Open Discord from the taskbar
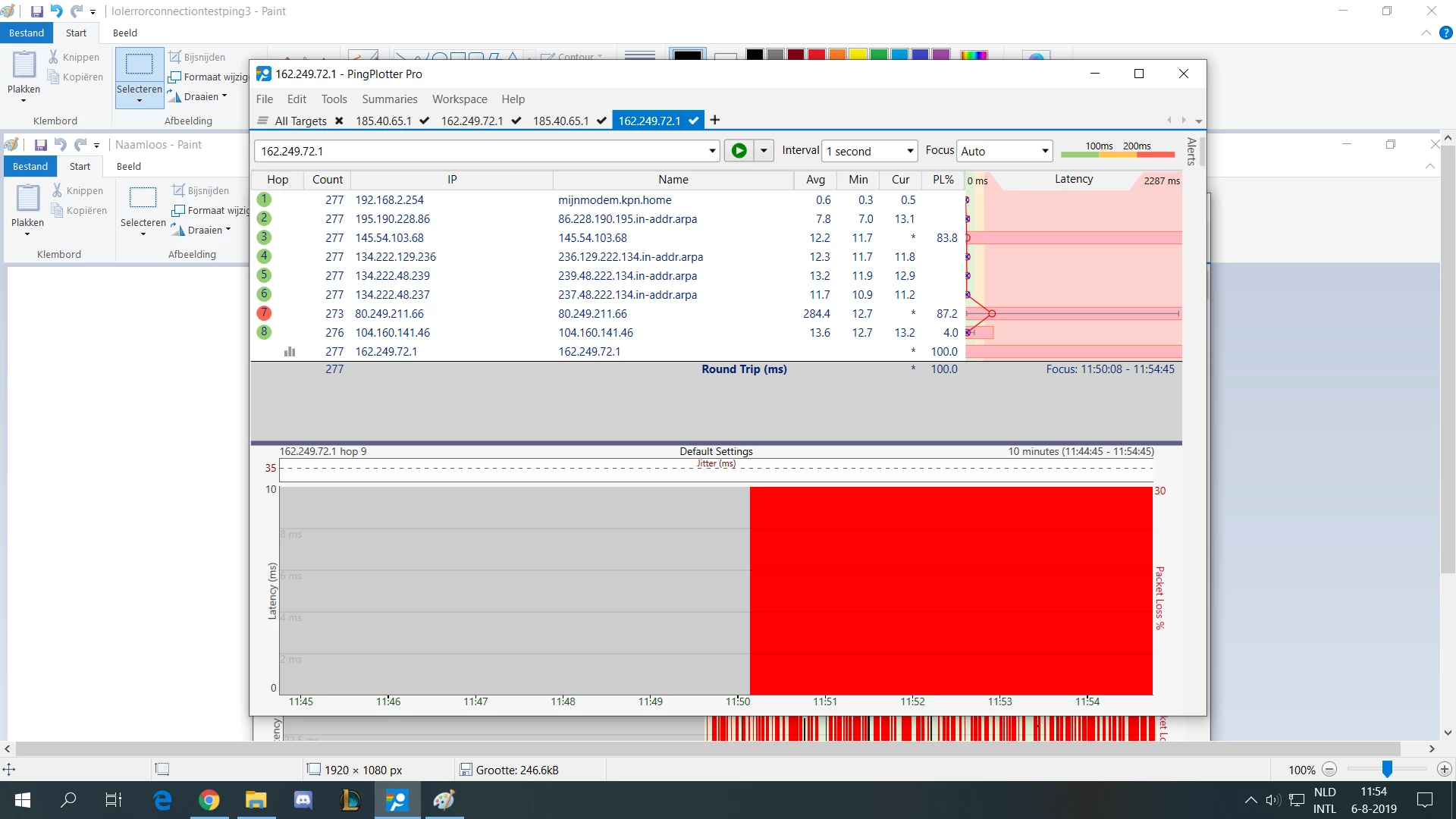 [x=303, y=799]
